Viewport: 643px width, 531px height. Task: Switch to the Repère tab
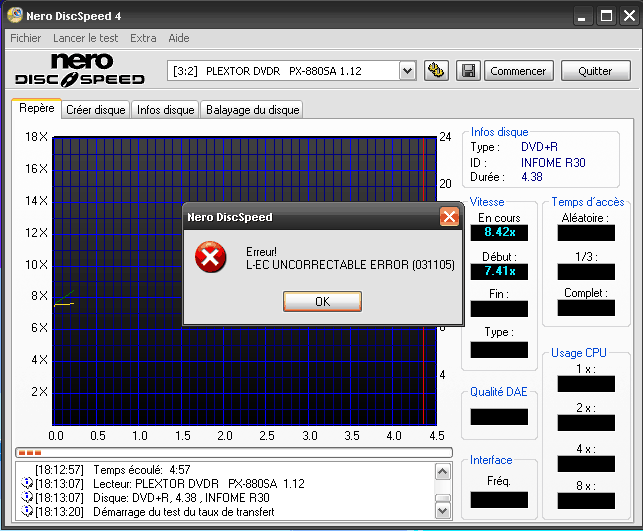pyautogui.click(x=36, y=108)
